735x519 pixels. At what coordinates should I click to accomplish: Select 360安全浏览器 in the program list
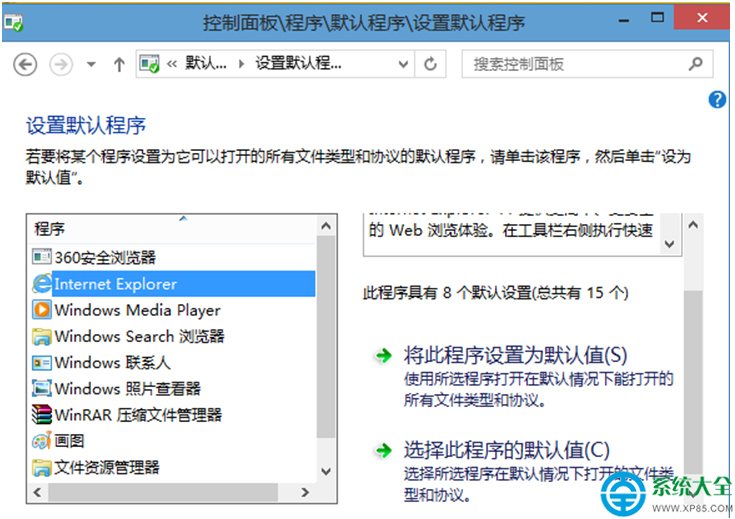(172, 257)
